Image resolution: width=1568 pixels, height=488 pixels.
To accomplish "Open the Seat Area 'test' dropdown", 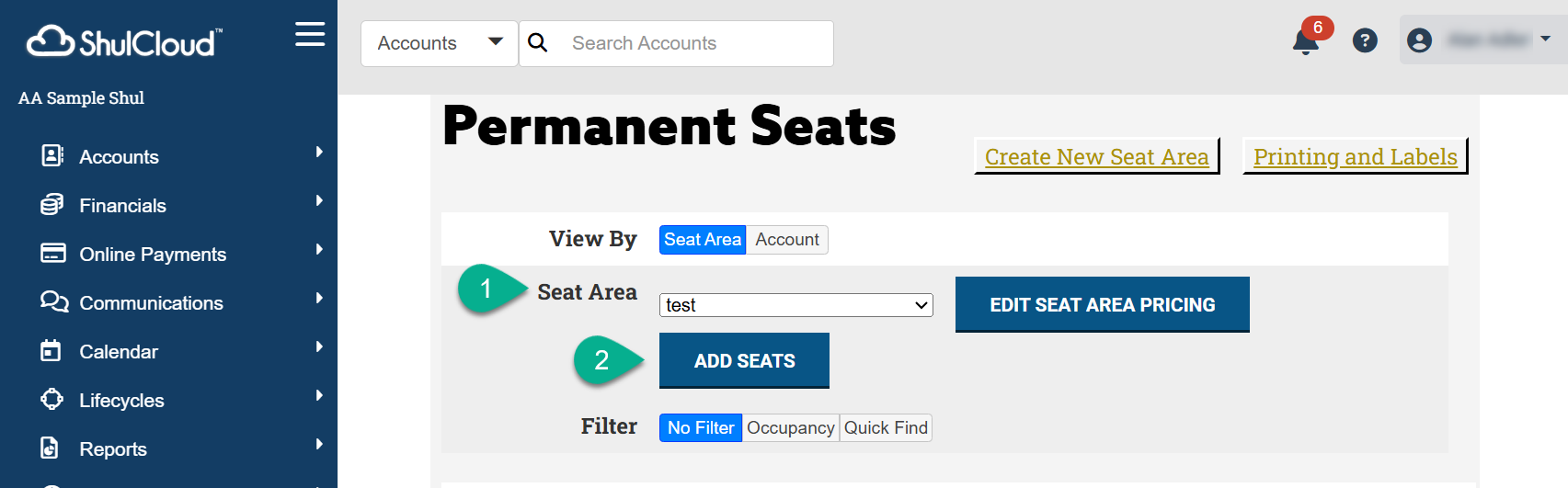I will coord(796,305).
